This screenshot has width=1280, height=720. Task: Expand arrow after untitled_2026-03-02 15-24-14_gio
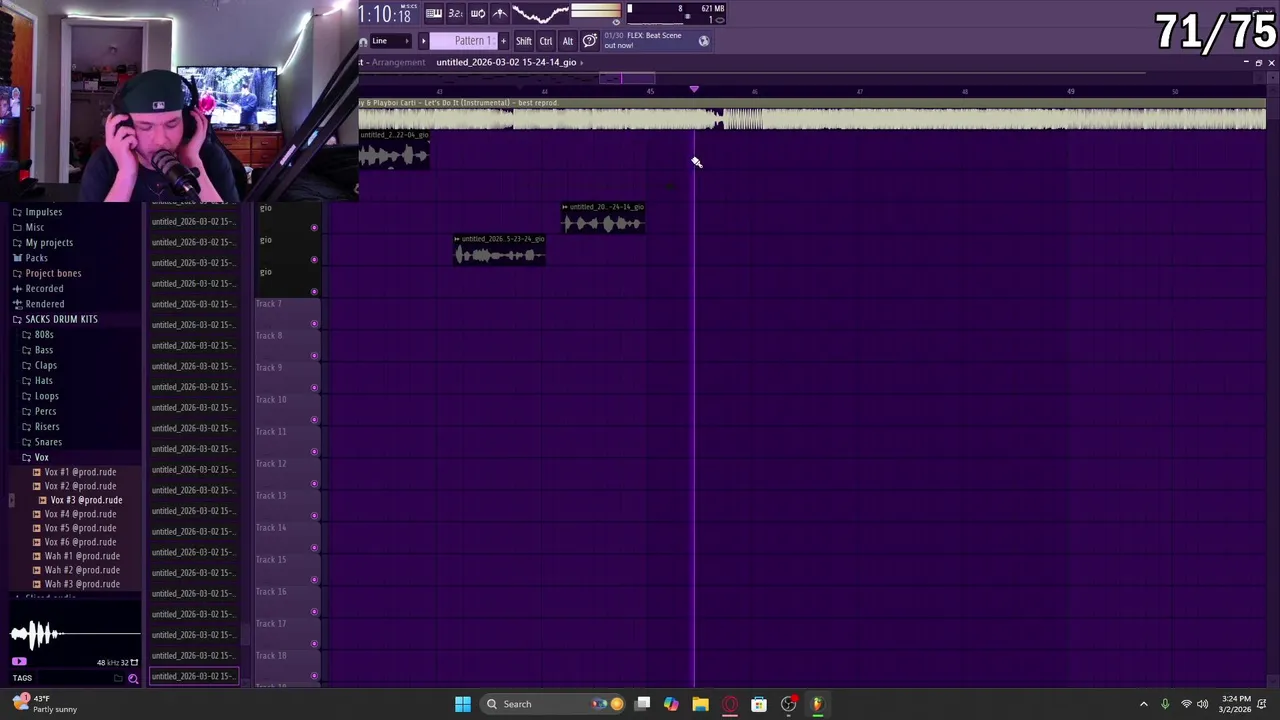[x=582, y=62]
